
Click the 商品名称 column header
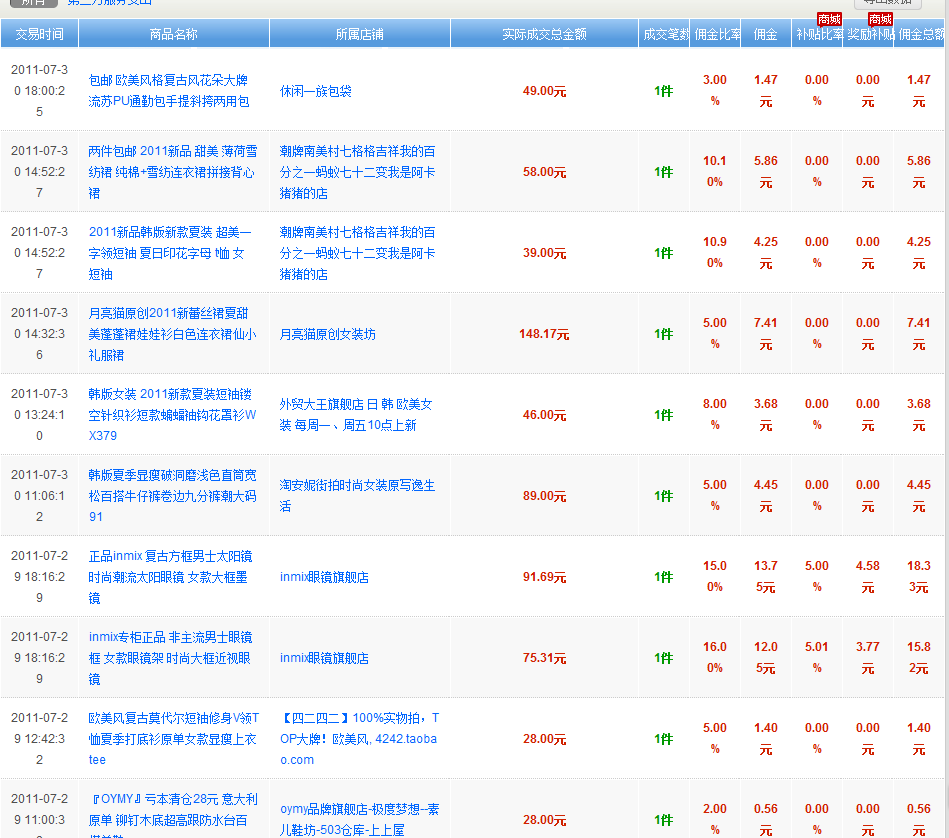click(174, 34)
